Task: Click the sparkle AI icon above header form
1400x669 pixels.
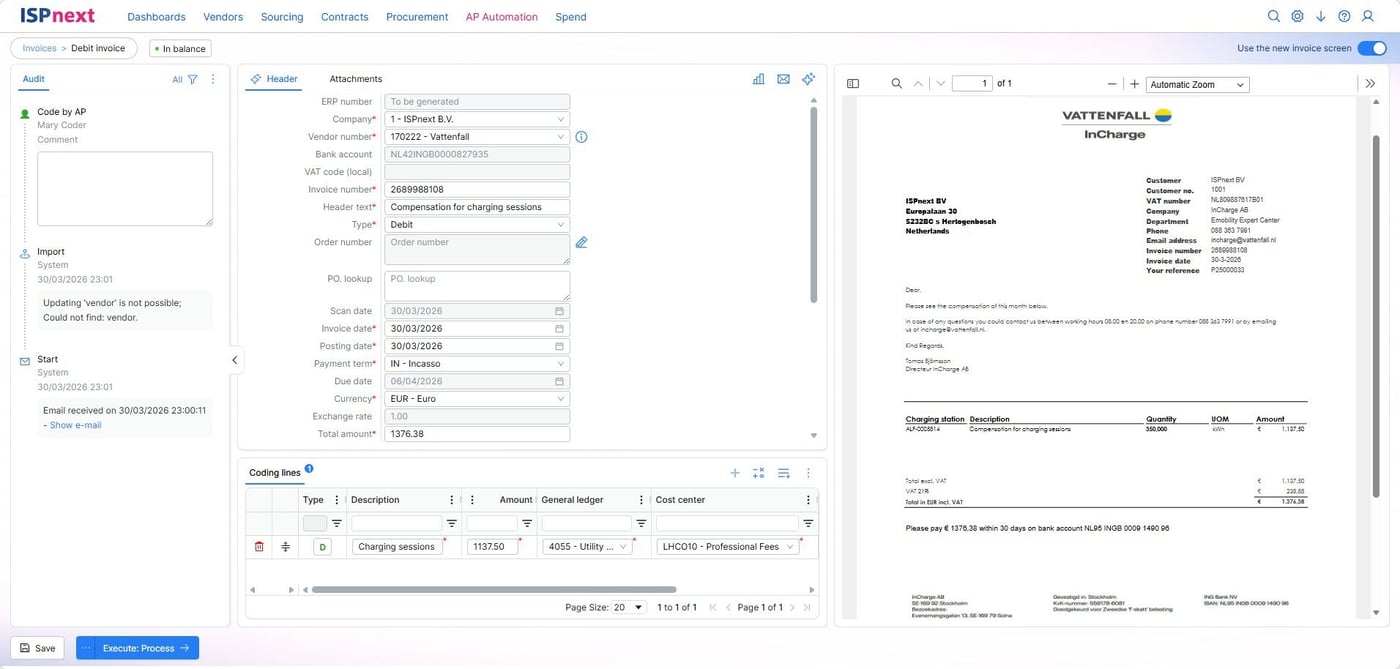Action: click(808, 79)
